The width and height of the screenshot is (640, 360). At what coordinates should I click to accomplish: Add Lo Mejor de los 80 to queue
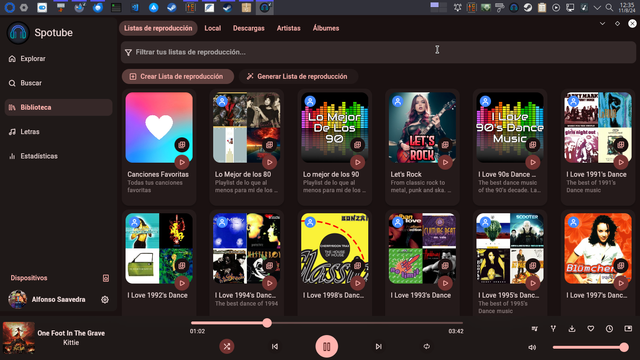coord(269,144)
